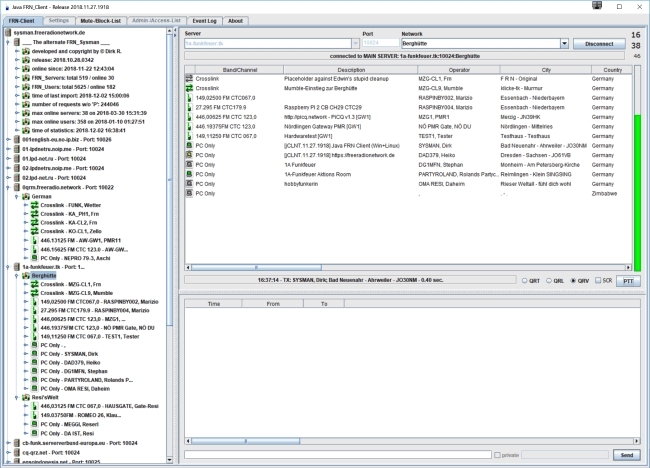650x468 pixels.
Task: Click the PC Only icon for SYSMAN, Dirk row
Action: point(191,144)
